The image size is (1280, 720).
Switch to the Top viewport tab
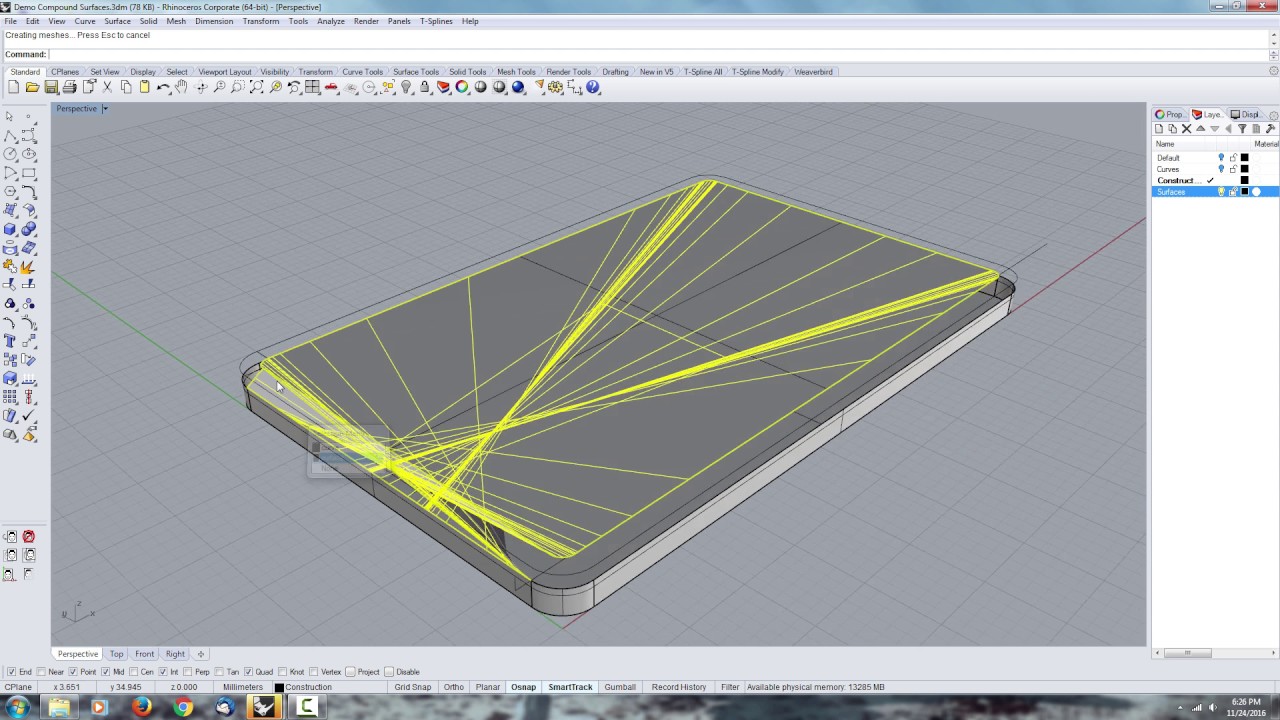tap(117, 654)
